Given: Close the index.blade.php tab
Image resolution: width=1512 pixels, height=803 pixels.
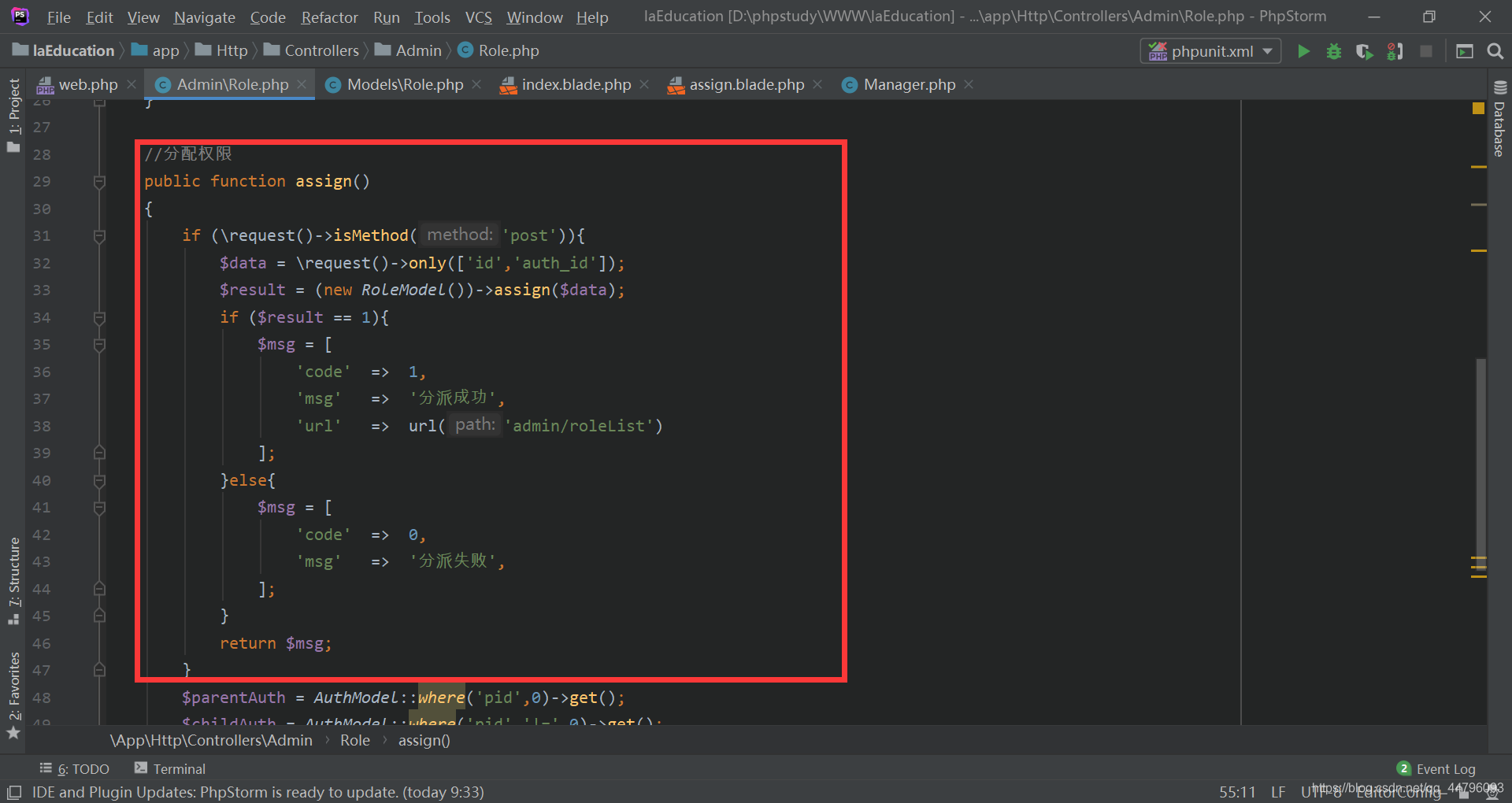Looking at the screenshot, I should click(x=644, y=84).
